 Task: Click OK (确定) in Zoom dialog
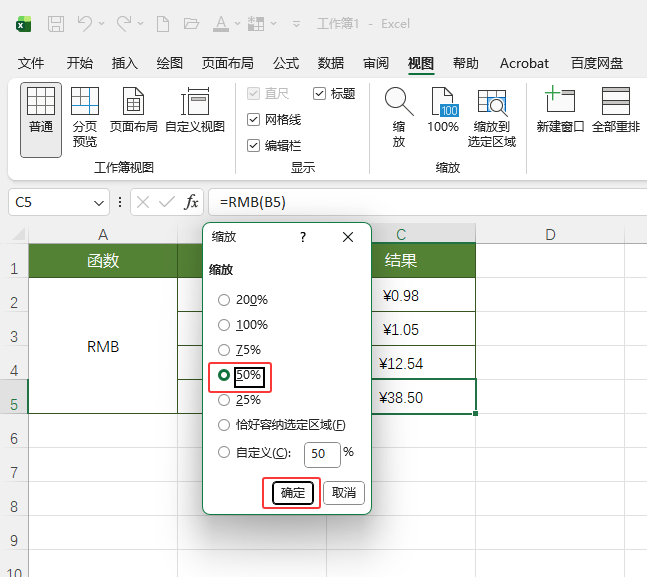tap(293, 493)
